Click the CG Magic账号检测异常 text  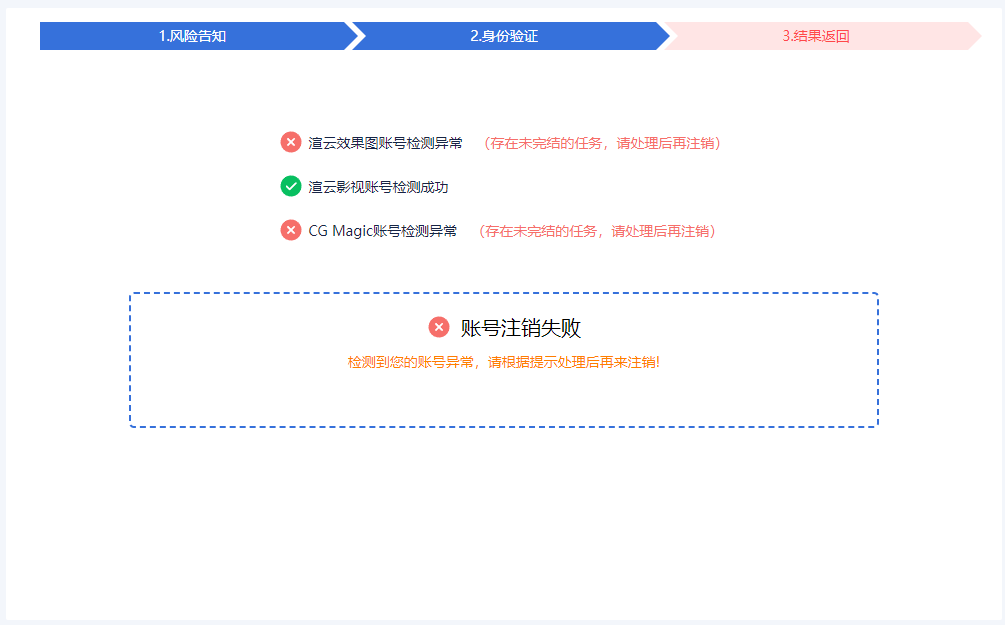coord(382,231)
